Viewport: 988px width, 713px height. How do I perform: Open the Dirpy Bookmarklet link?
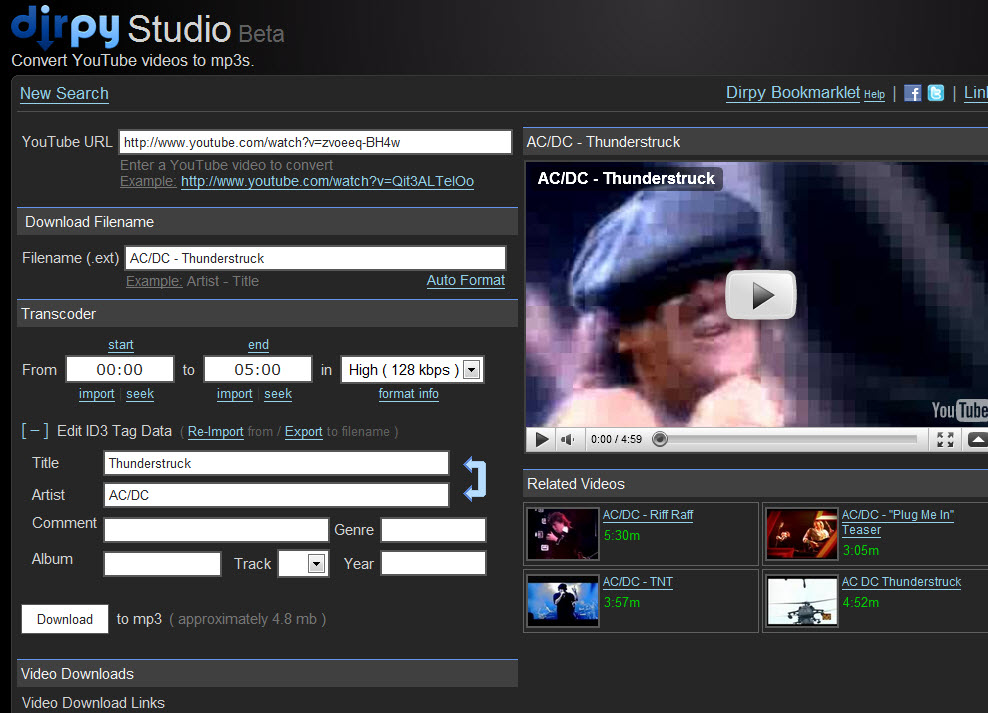tap(793, 93)
